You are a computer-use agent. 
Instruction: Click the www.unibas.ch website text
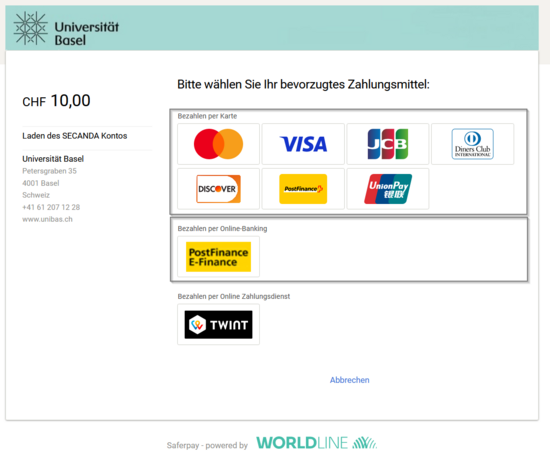pos(47,219)
